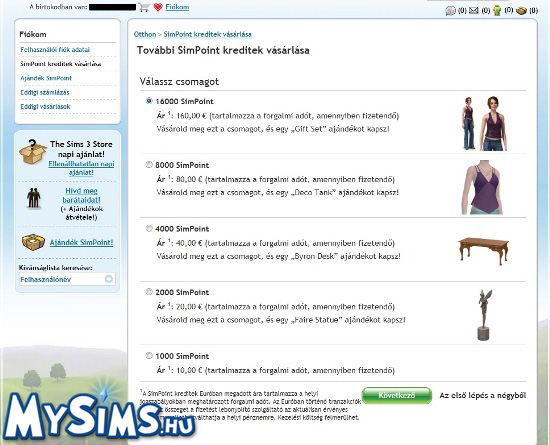Click the green gift icon in header
The height and width of the screenshot is (445, 550).
pyautogui.click(x=497, y=11)
